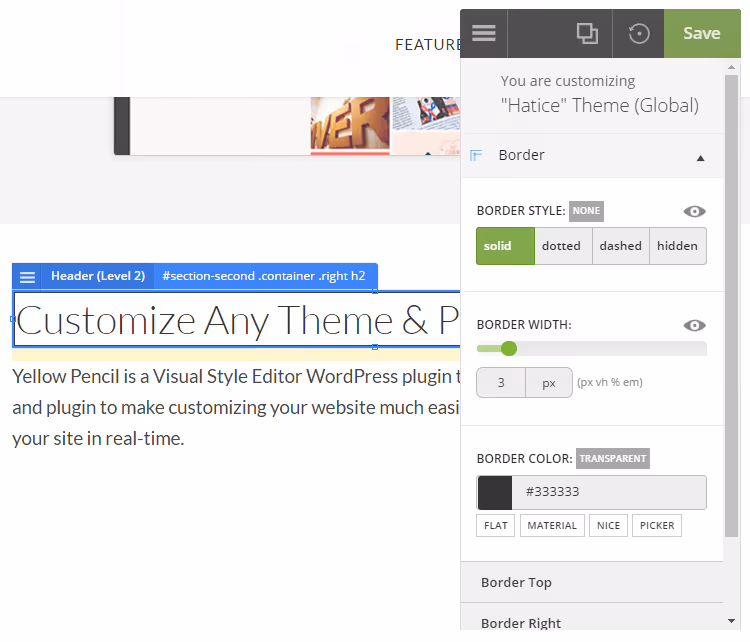Click border width value field showing 3

coord(501,383)
